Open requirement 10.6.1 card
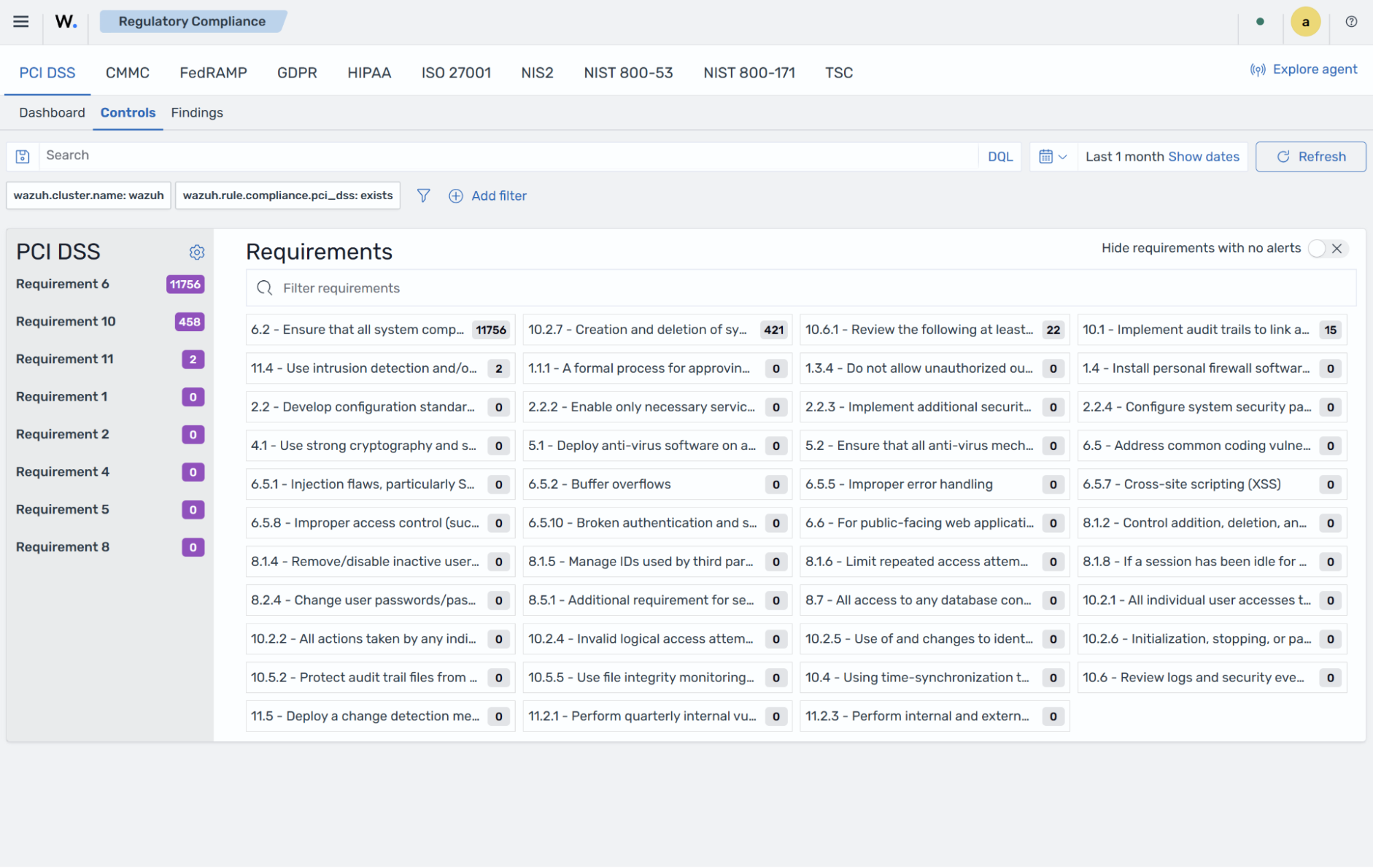 point(935,330)
